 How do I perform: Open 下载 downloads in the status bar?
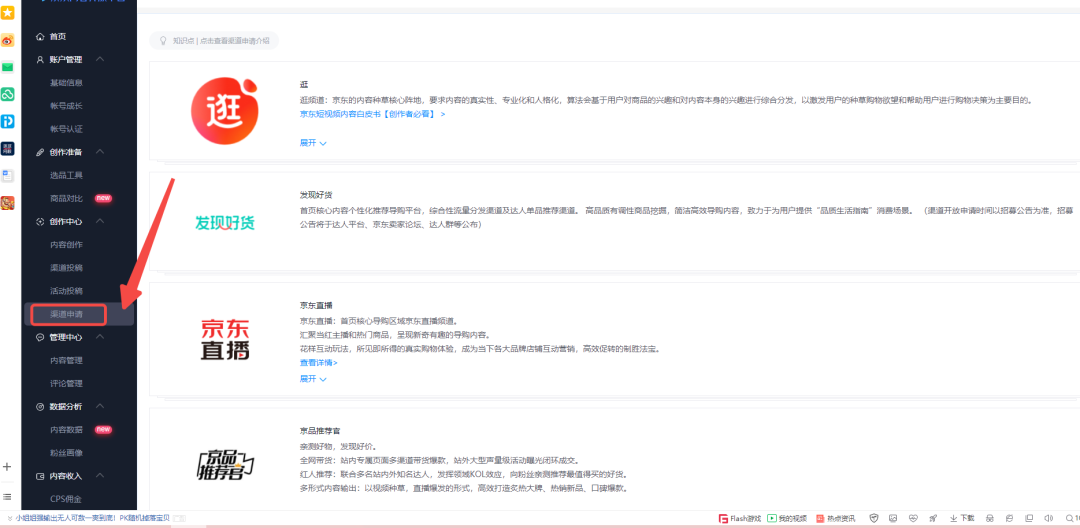click(962, 518)
